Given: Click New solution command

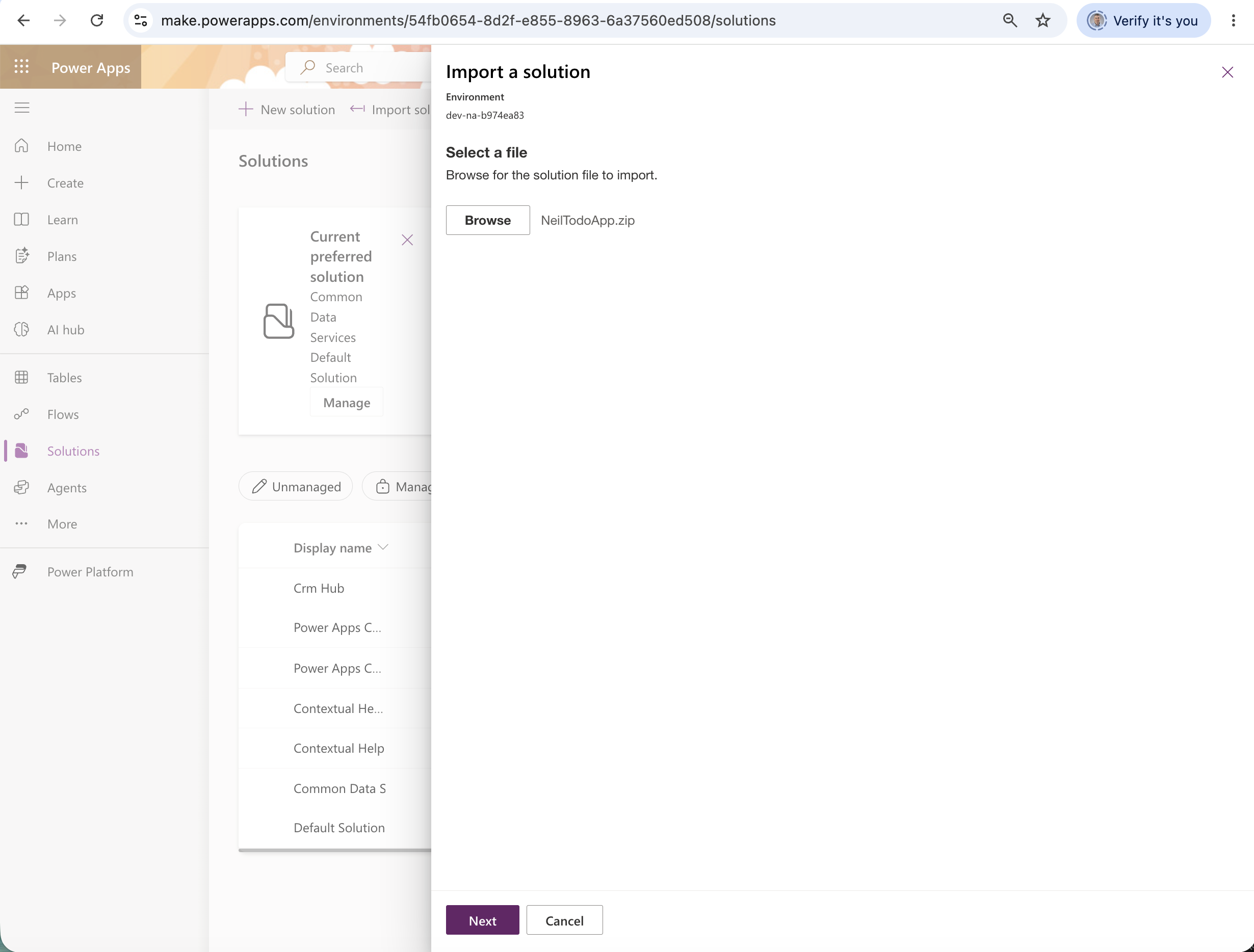Looking at the screenshot, I should point(287,110).
